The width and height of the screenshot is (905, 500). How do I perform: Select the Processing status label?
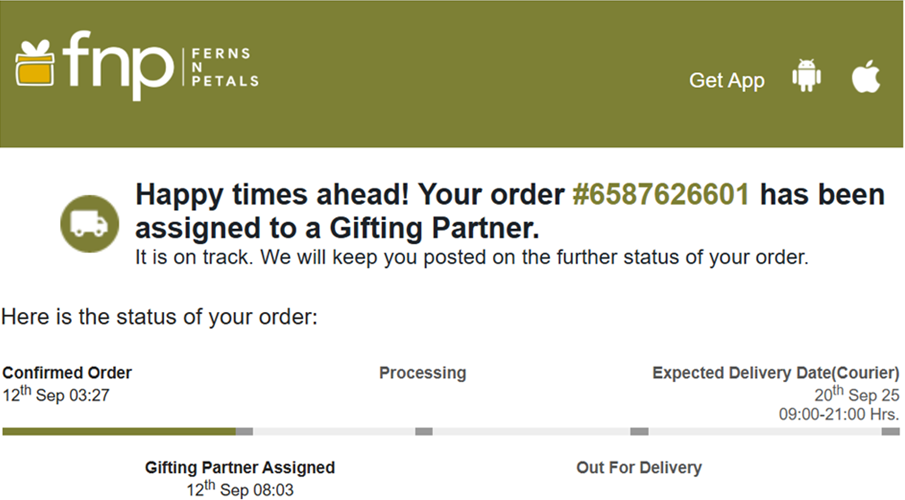[422, 373]
